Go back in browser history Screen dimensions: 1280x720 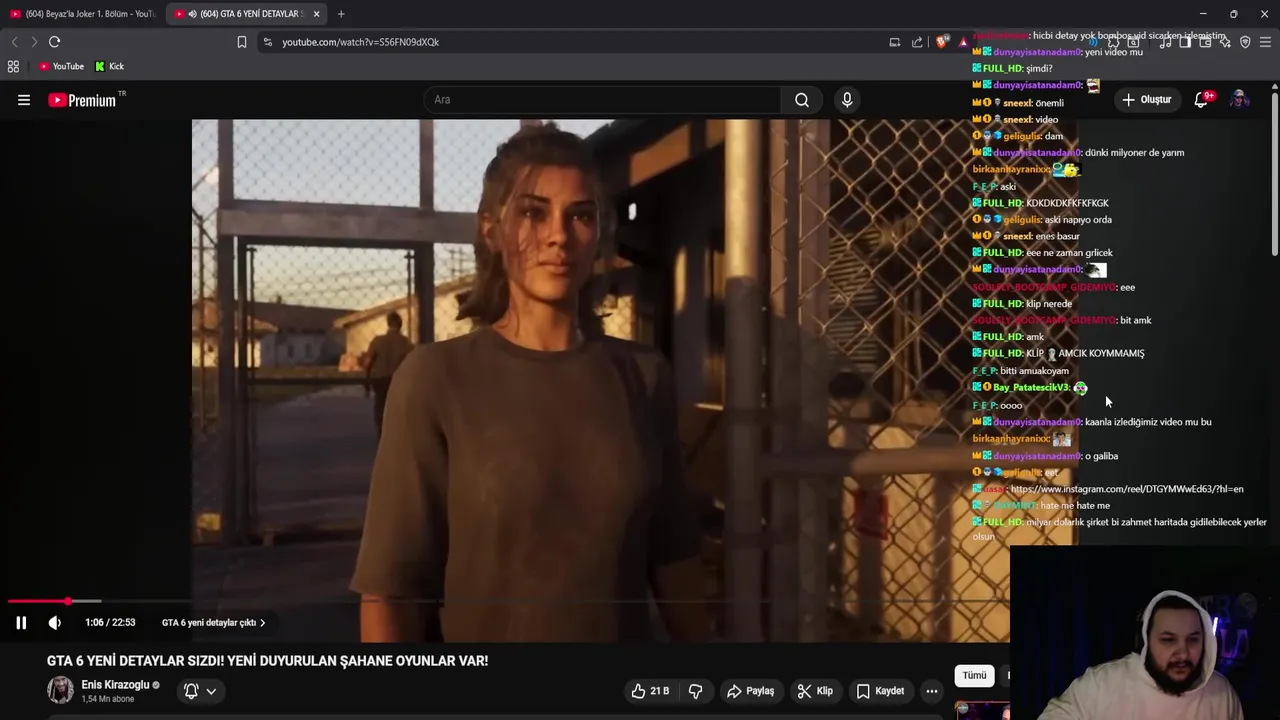click(14, 42)
